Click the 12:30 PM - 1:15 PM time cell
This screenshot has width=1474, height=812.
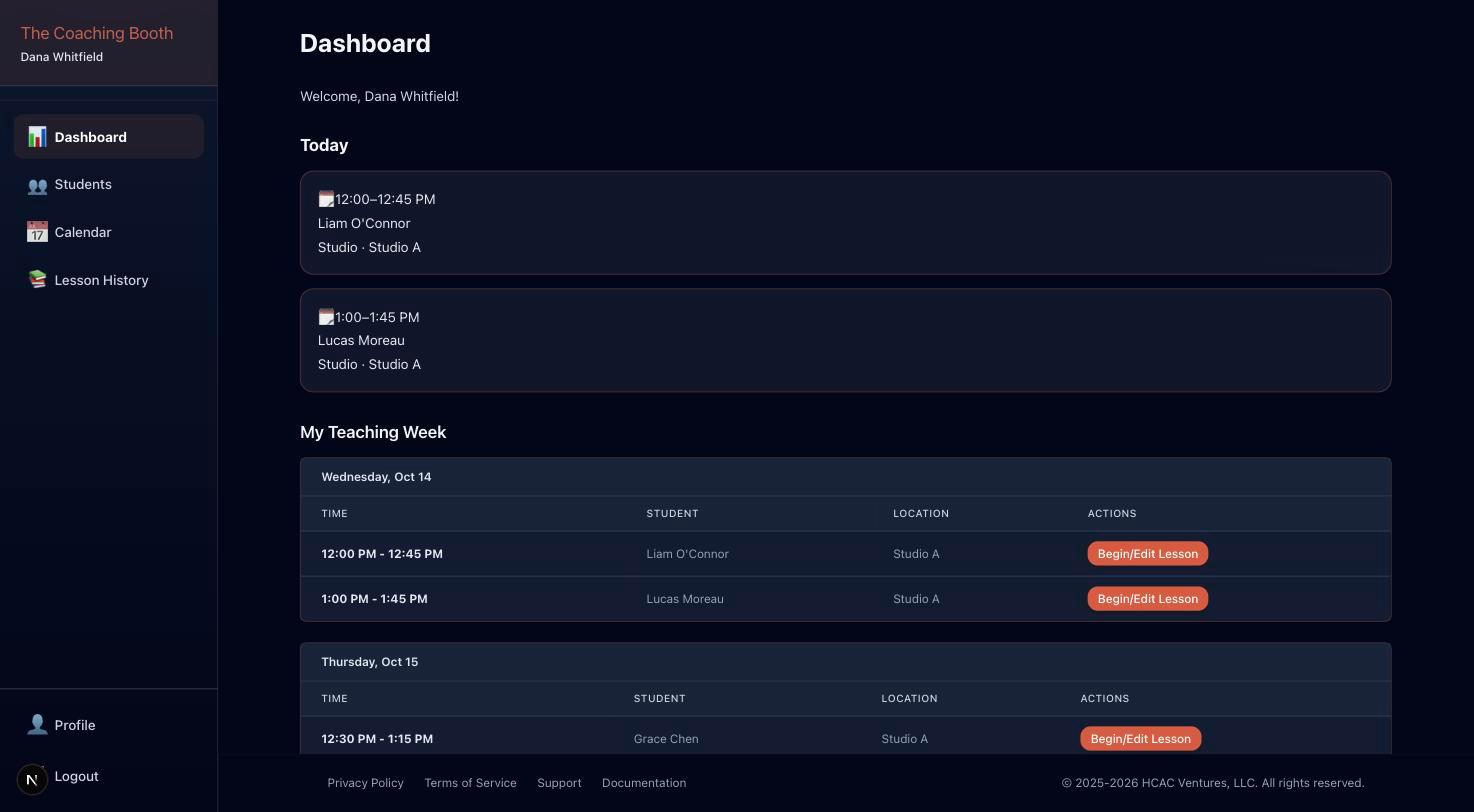[x=377, y=739]
